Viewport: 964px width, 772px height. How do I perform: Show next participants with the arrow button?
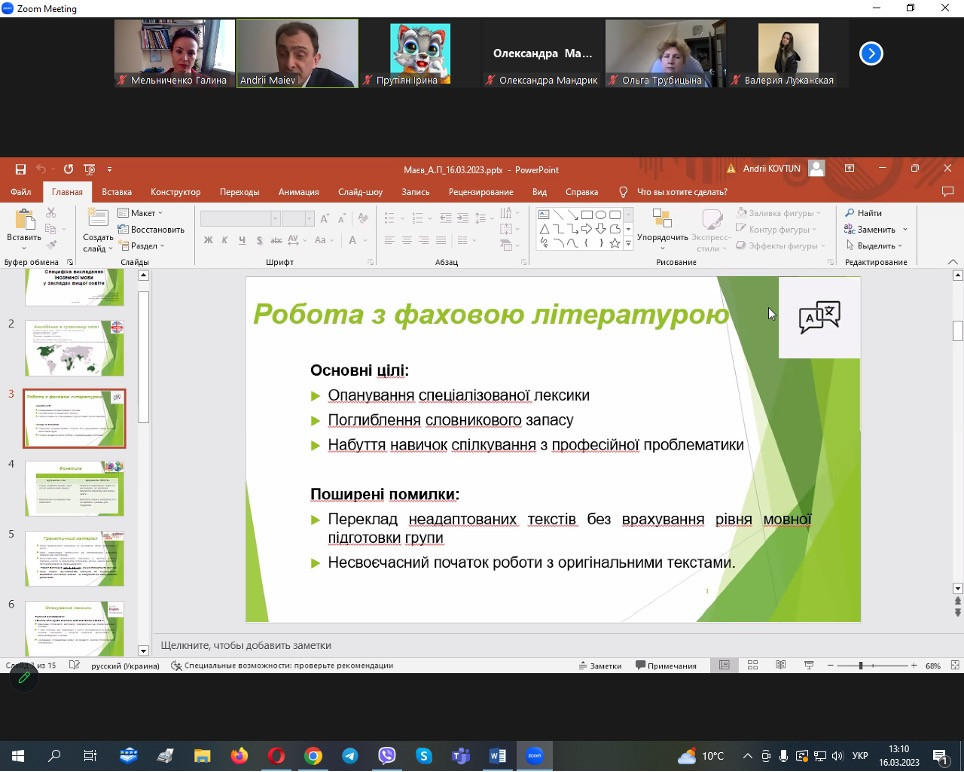[x=871, y=53]
